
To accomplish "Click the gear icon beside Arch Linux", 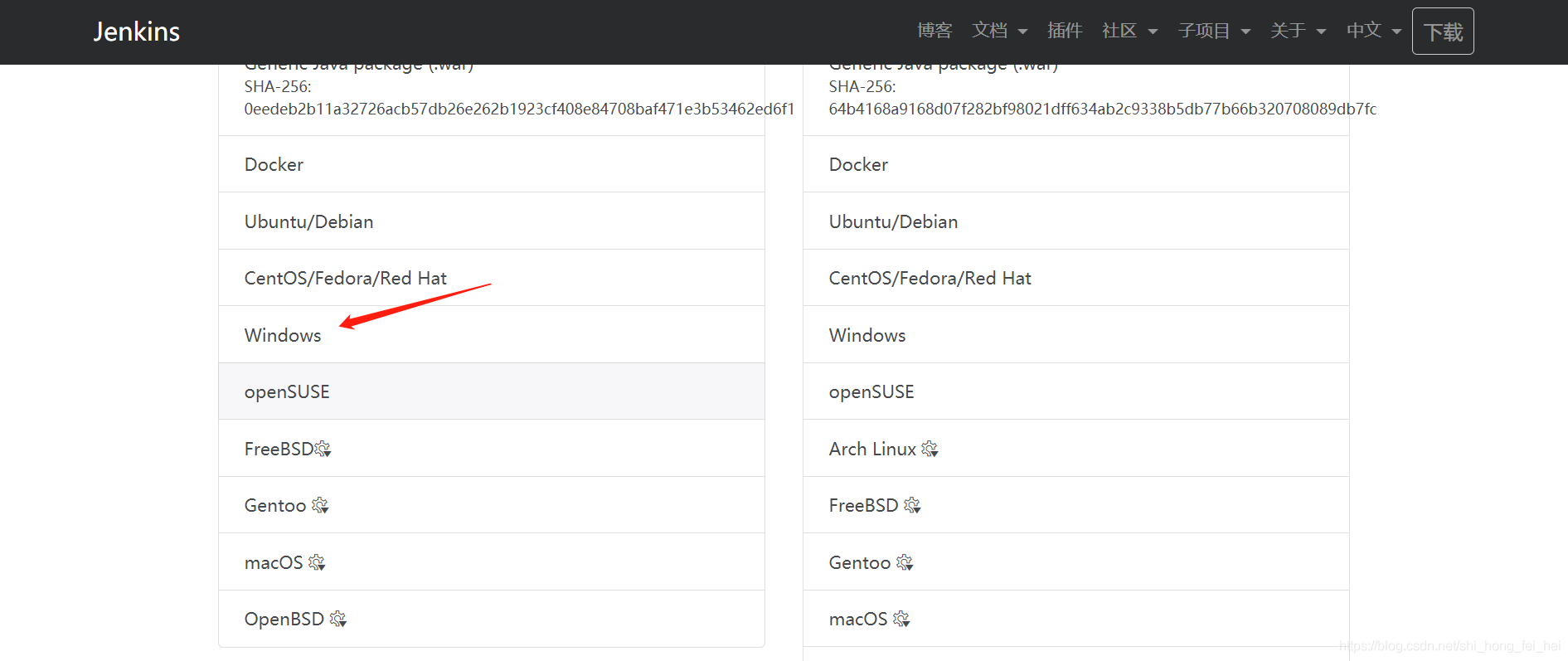I will 930,449.
